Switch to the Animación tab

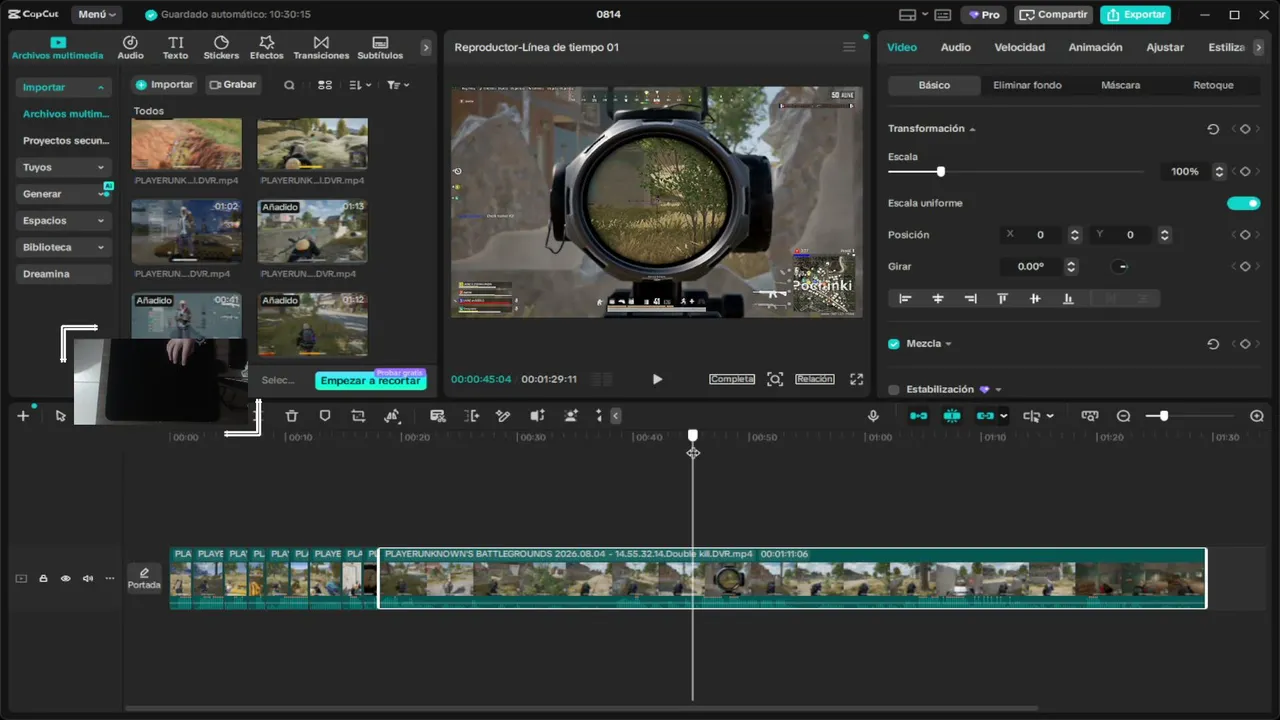click(x=1095, y=47)
